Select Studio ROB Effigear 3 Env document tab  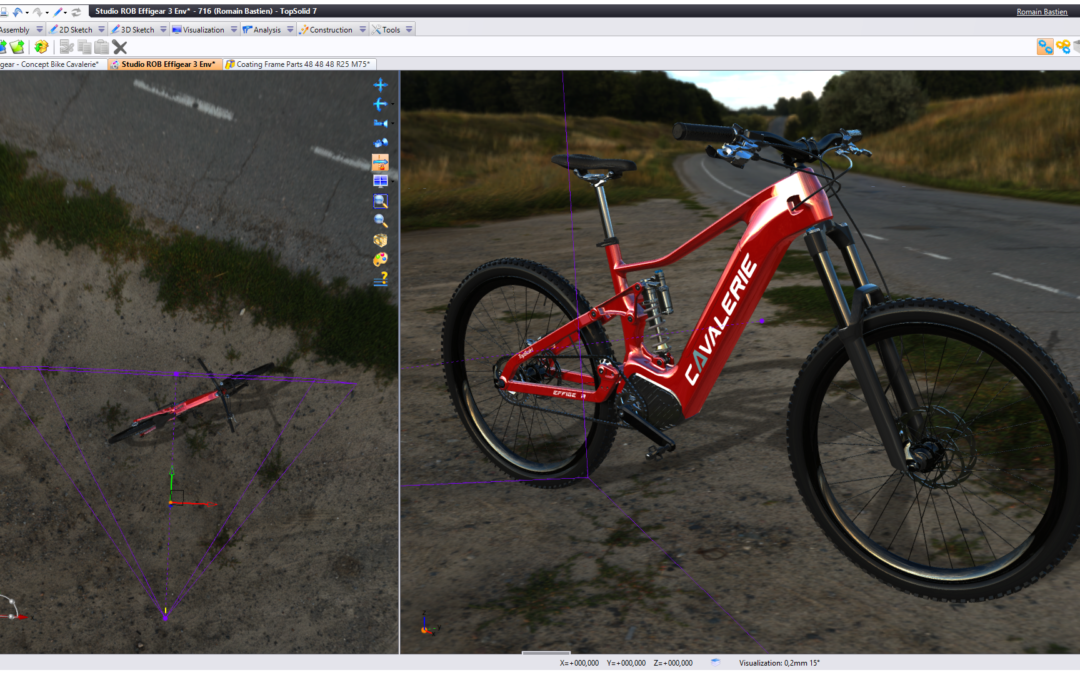[x=164, y=64]
